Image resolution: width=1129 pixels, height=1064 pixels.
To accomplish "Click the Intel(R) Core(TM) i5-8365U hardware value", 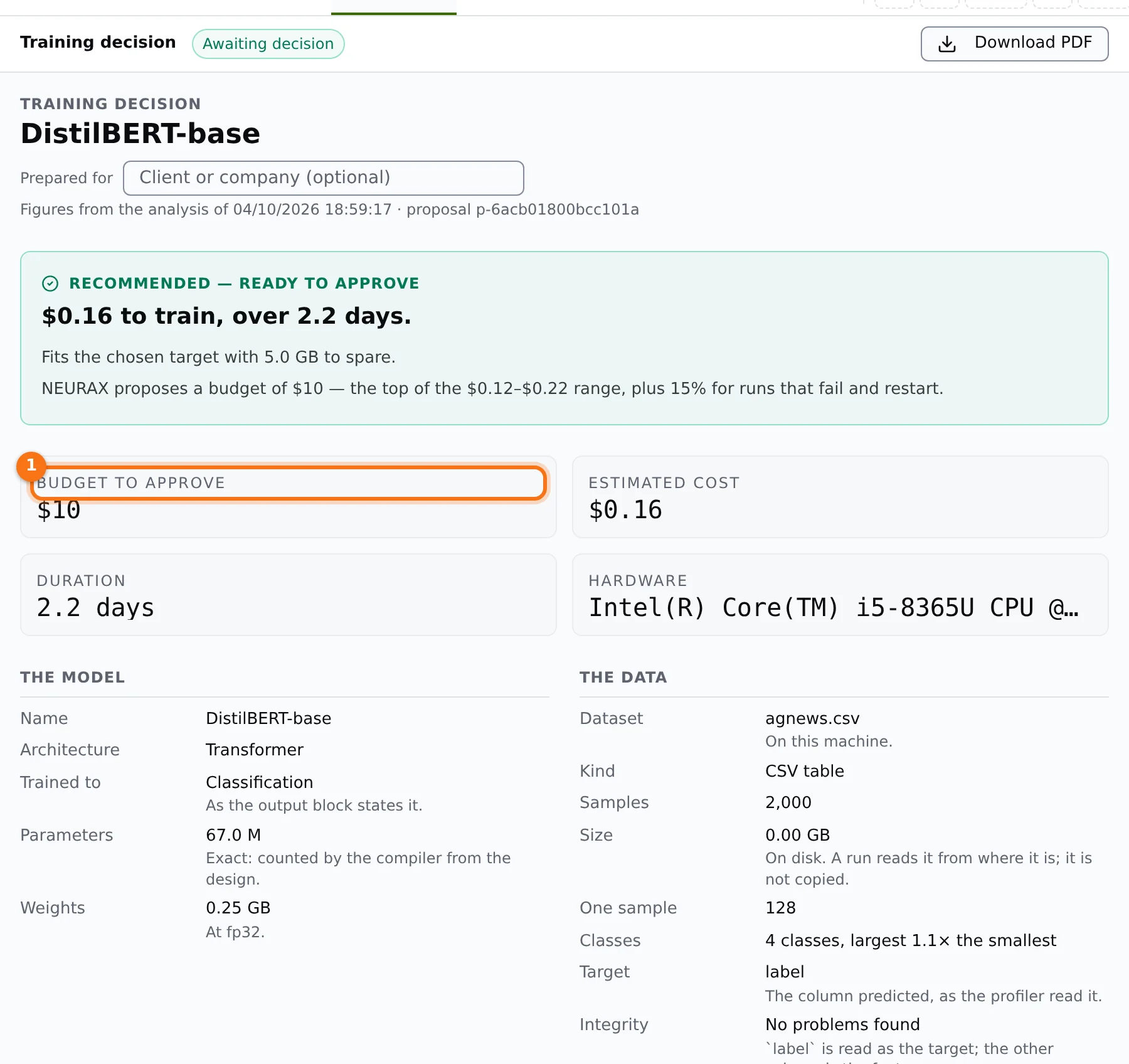I will coord(834,608).
